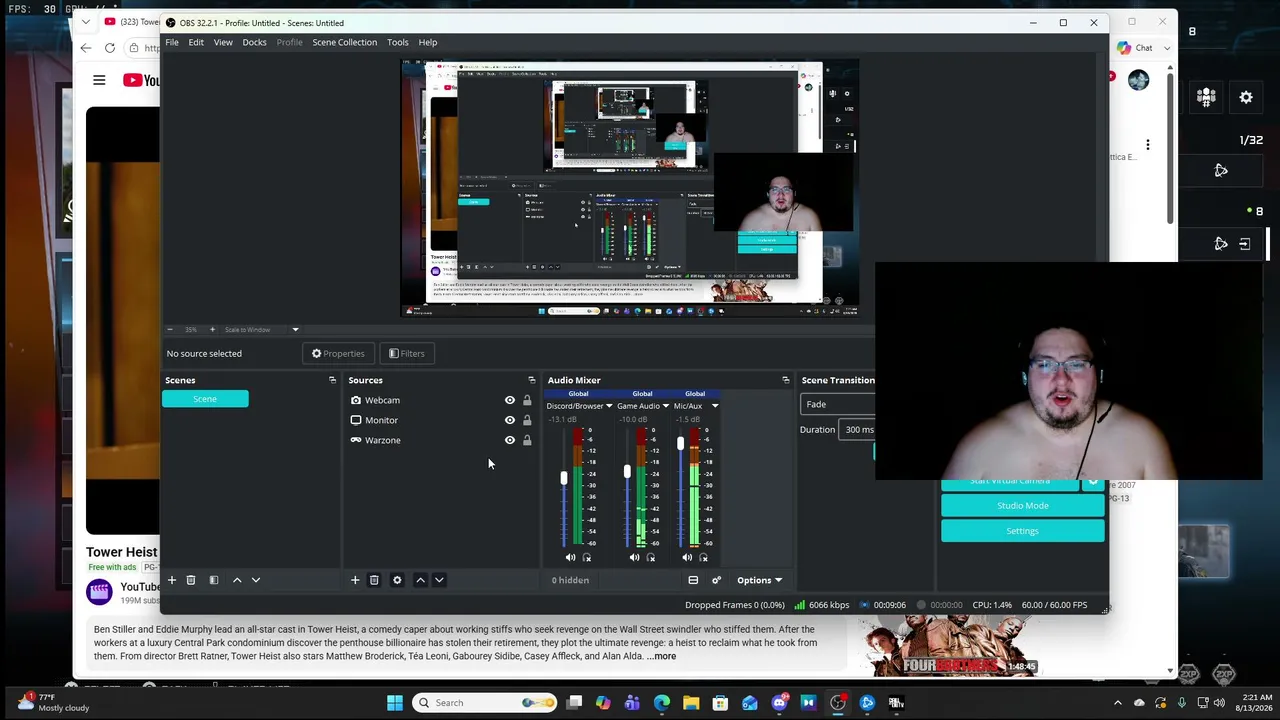Open the Discord/Browser track dropdown
1280x720 pixels.
coord(608,406)
